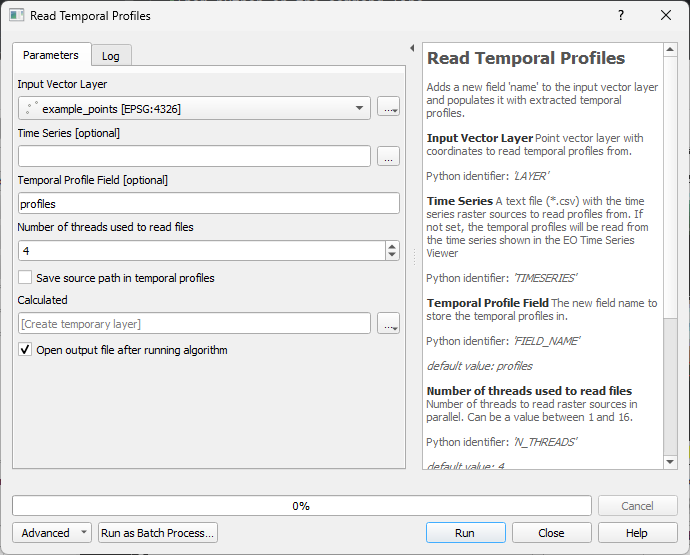Viewport: 690px width, 555px height.
Task: Click the 'FIELD_NAME' Python identifier text
Action: click(x=547, y=341)
